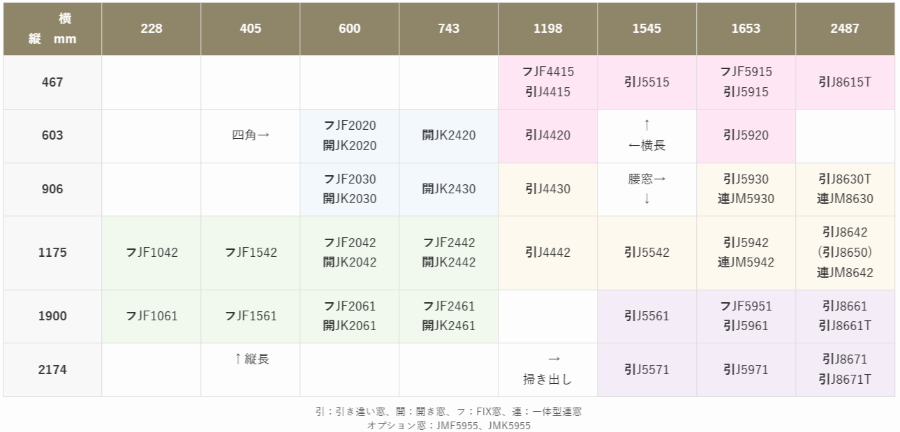Click the 1198 width column header
Screen dimensions: 900x432
coord(548,29)
